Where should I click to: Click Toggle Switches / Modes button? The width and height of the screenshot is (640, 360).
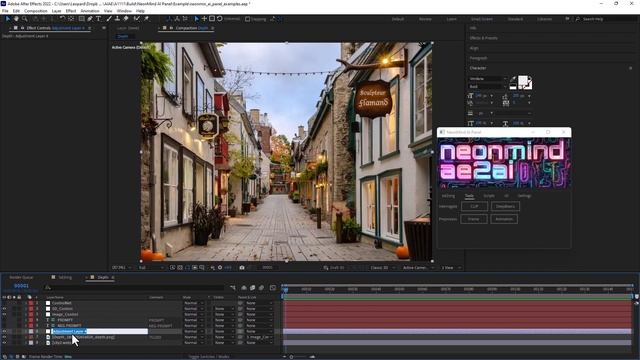click(x=209, y=357)
